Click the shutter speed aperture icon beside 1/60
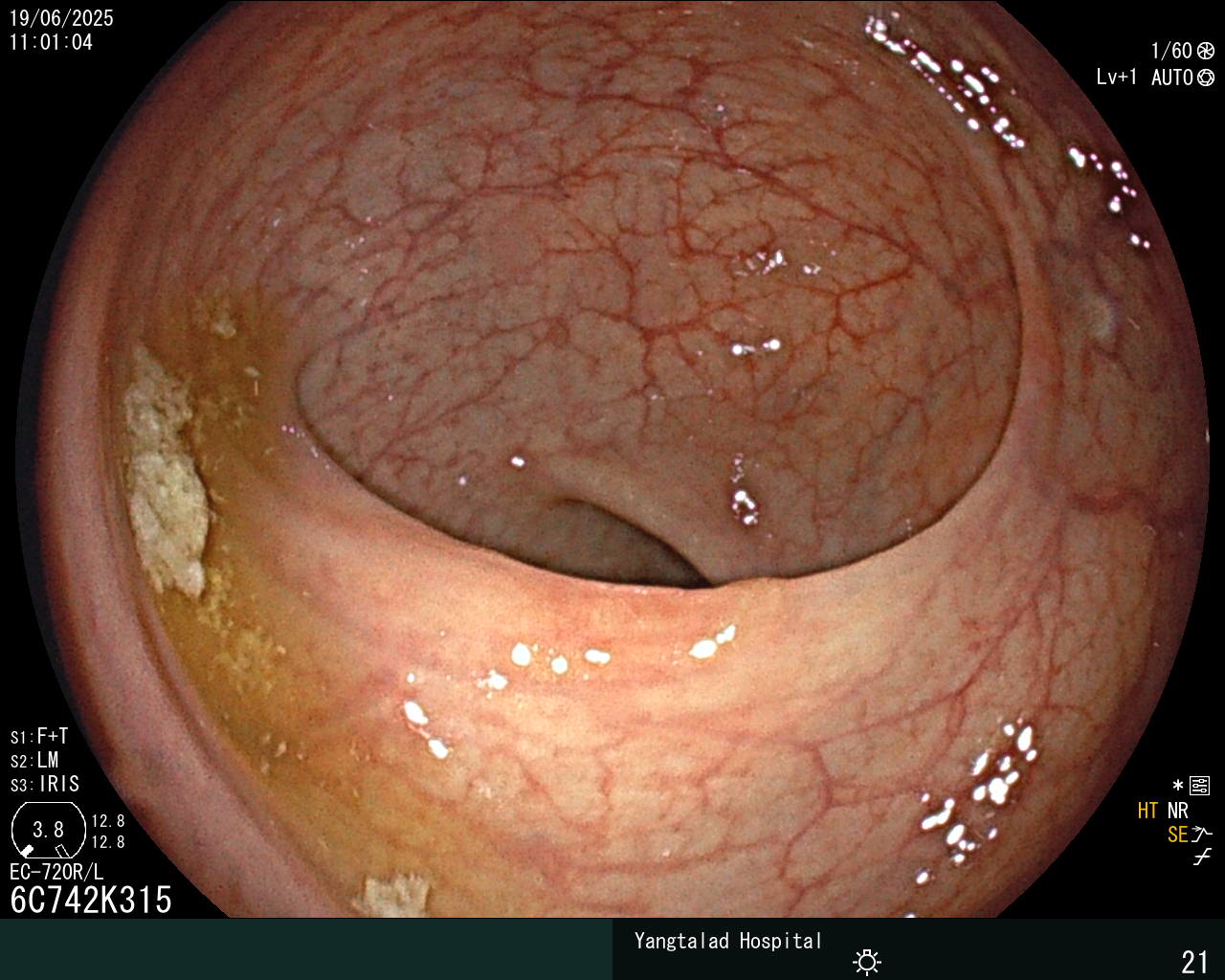 1206,51
